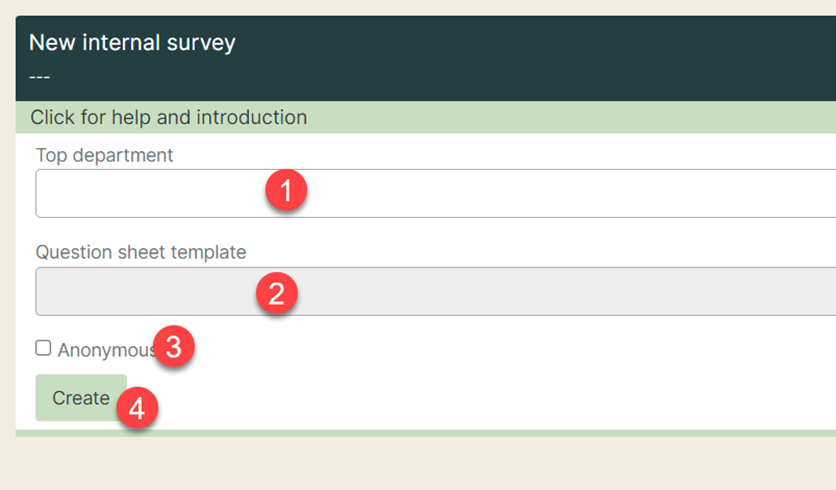Open the Question sheet template field
The image size is (836, 490).
(x=436, y=292)
